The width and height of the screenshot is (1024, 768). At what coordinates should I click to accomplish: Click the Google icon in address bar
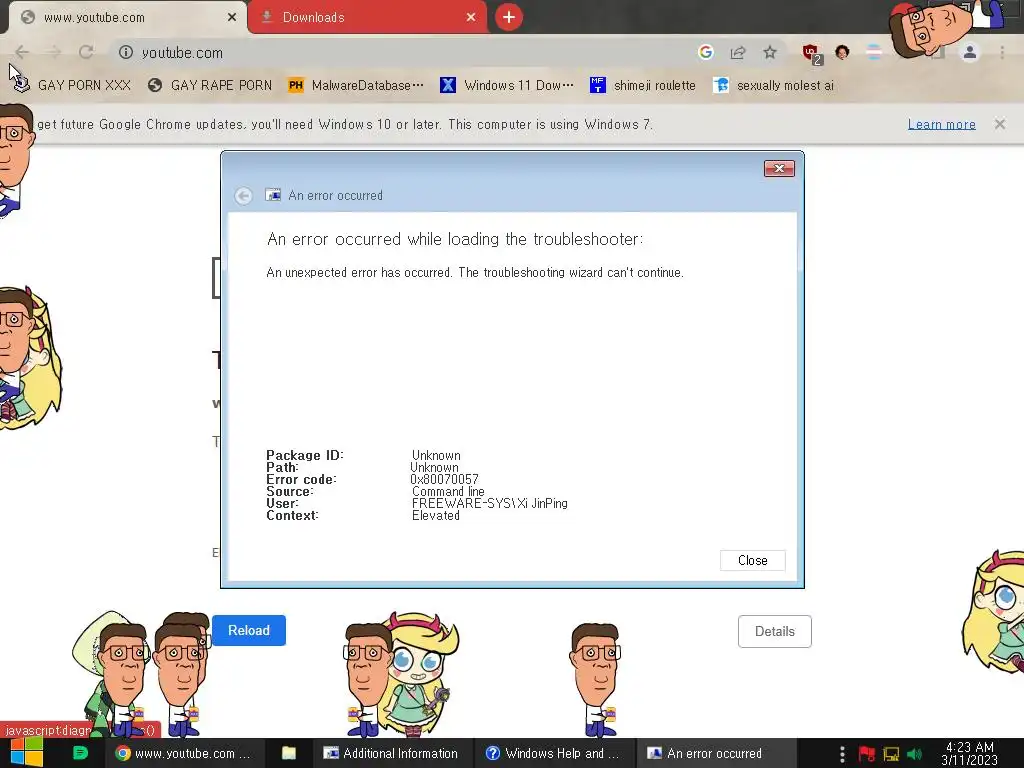click(705, 52)
